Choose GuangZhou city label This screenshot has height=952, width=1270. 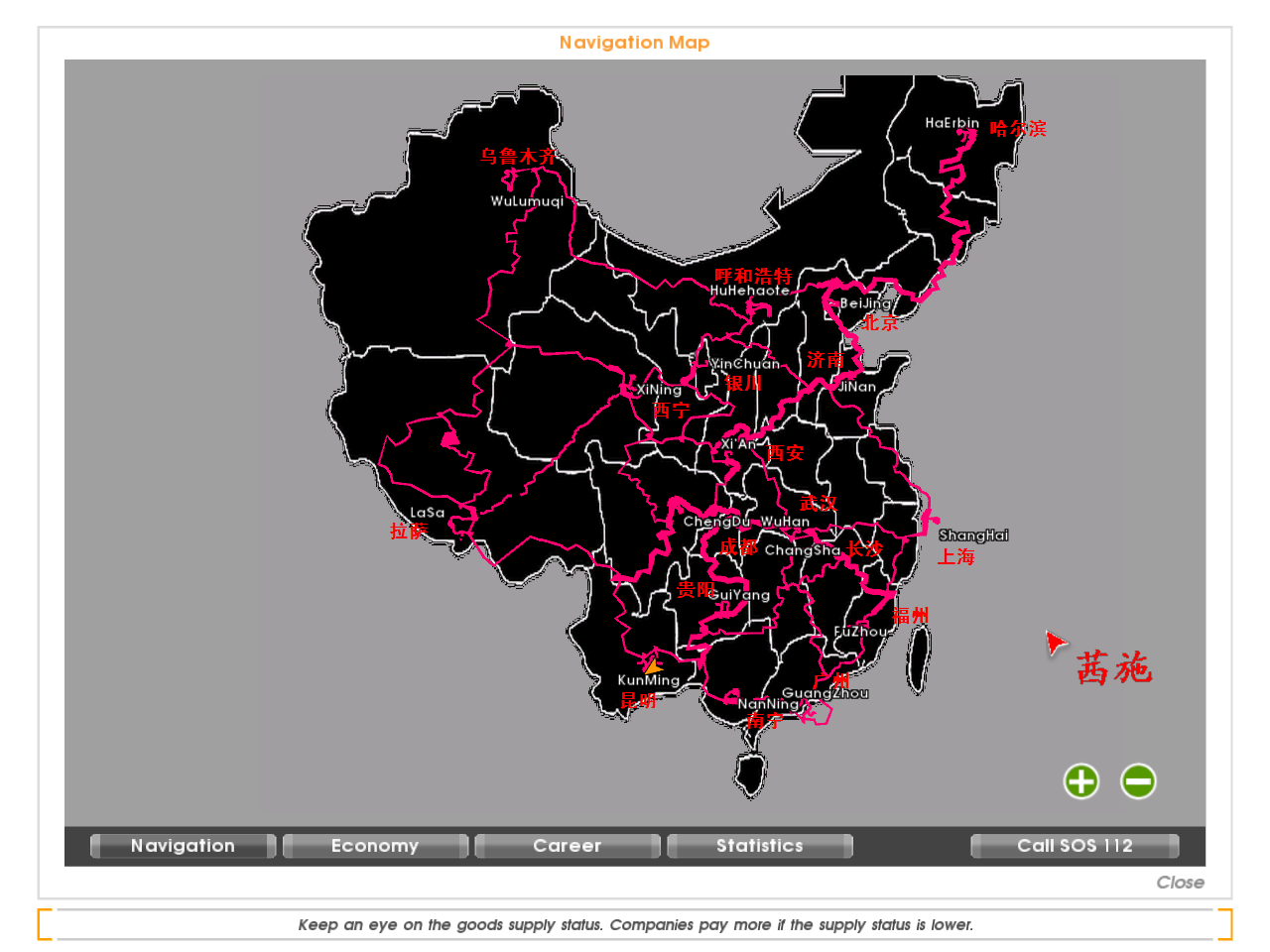point(825,693)
